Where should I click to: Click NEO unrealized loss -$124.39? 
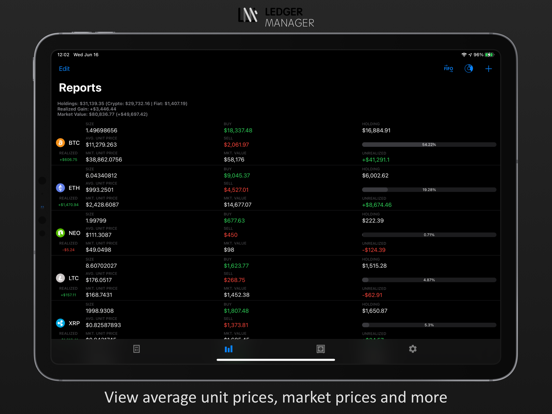click(x=374, y=250)
